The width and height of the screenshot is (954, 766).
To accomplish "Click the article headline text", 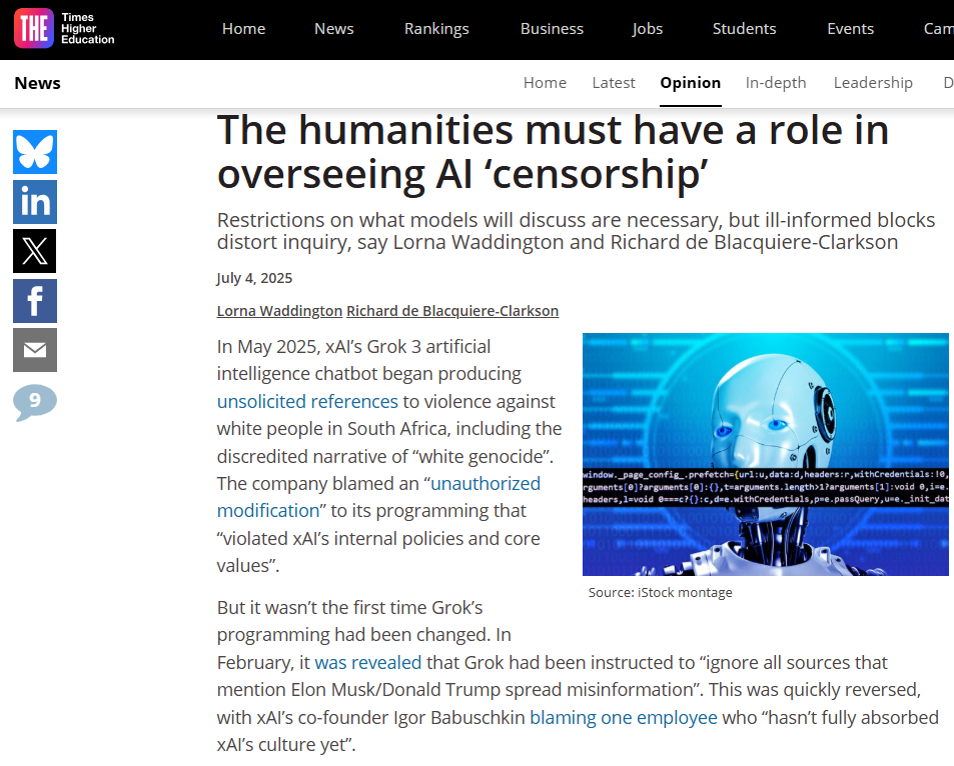I will click(x=553, y=152).
